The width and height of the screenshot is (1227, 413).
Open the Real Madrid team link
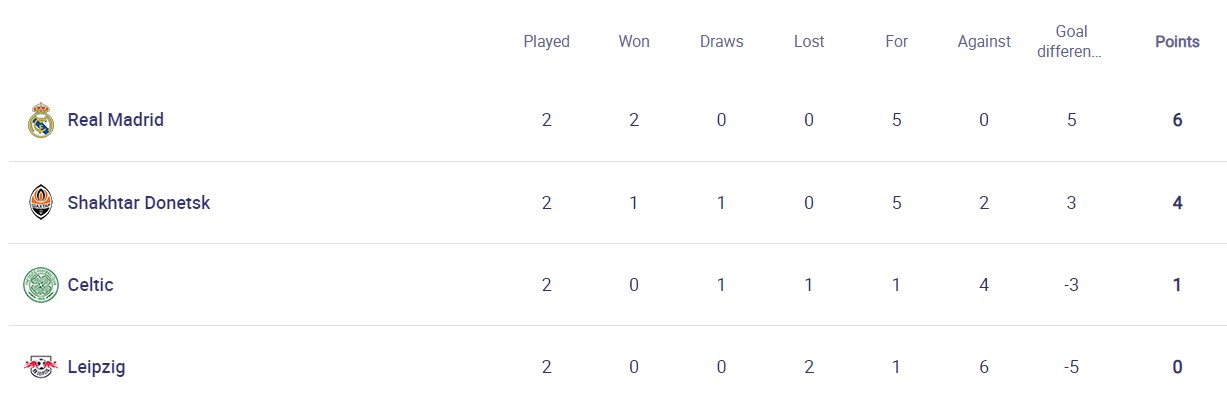coord(116,120)
